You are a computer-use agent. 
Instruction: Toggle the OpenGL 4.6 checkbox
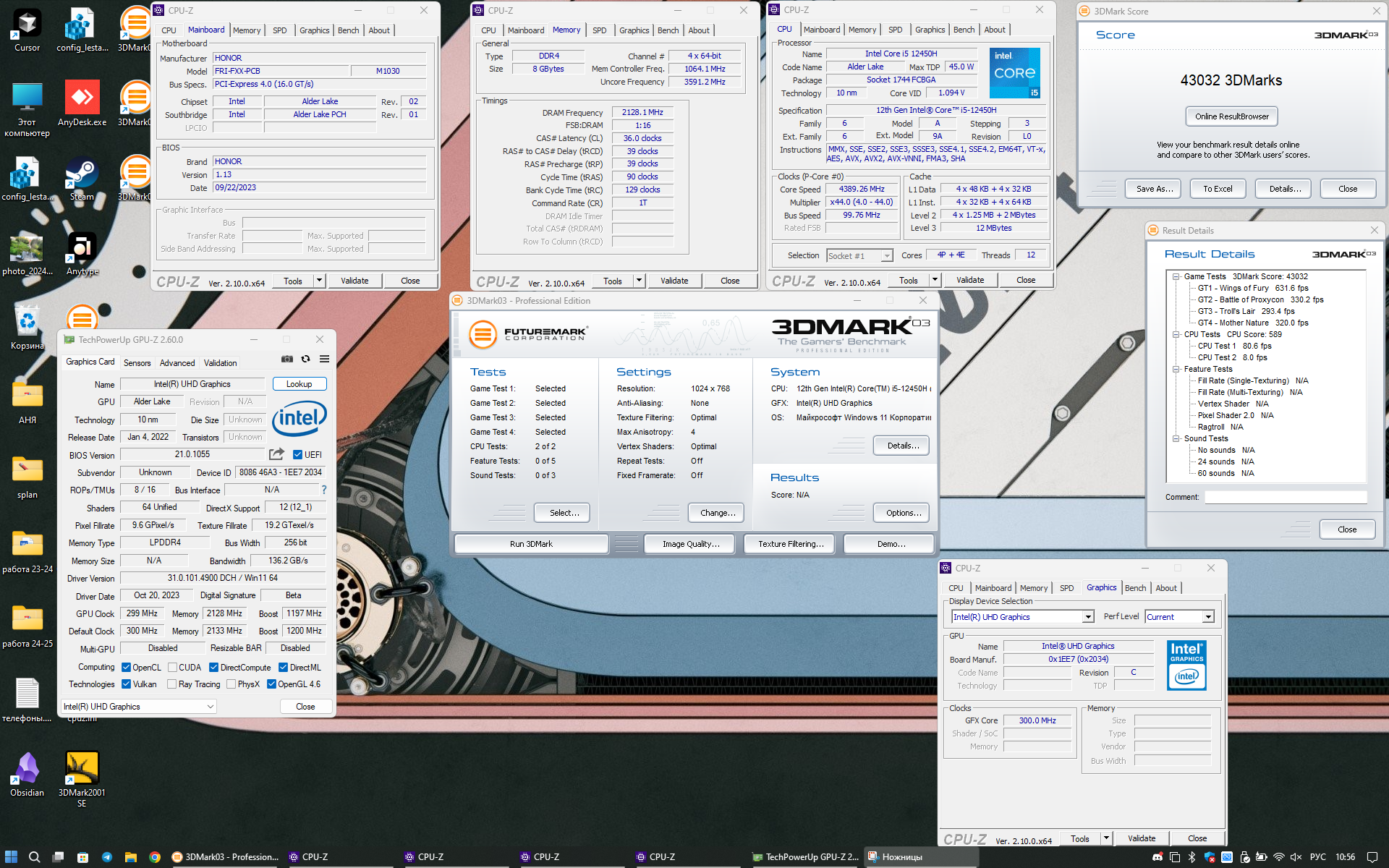271,684
